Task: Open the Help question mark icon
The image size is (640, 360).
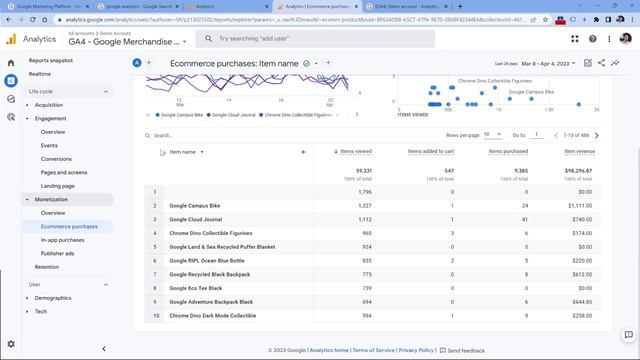Action: point(593,39)
